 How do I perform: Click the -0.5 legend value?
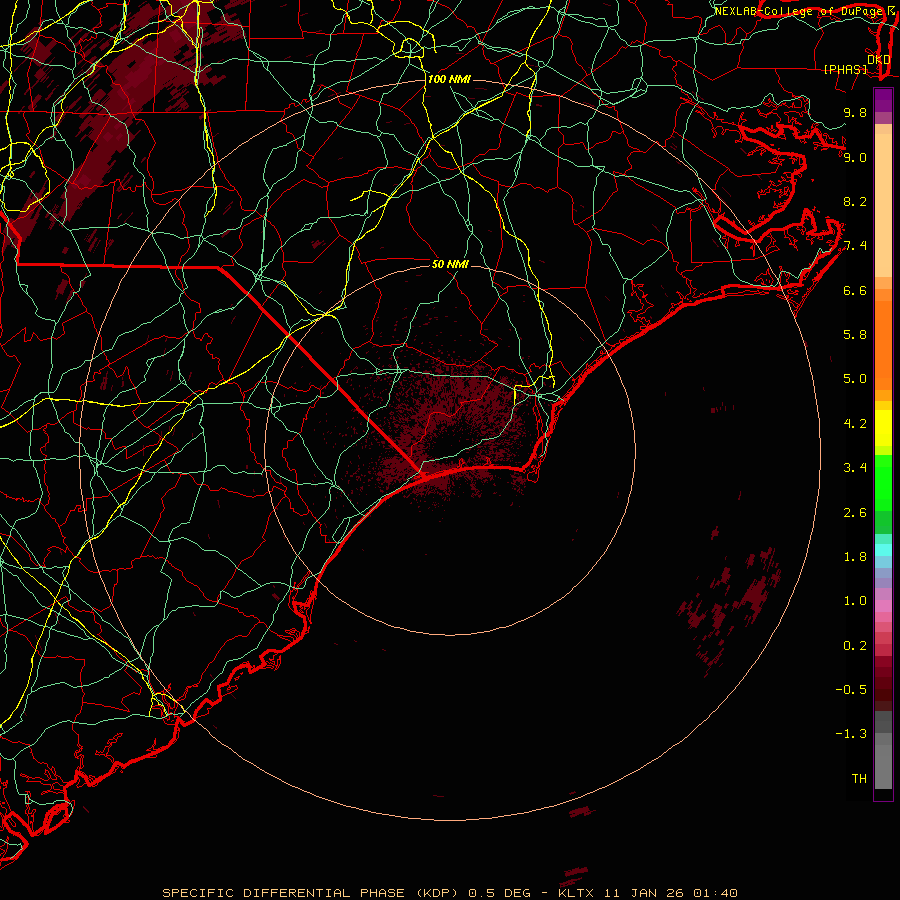(x=851, y=690)
